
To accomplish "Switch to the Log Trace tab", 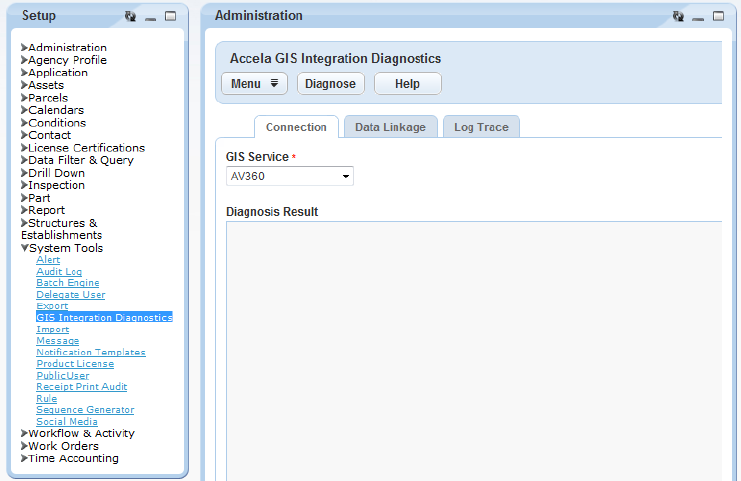I will click(x=481, y=127).
